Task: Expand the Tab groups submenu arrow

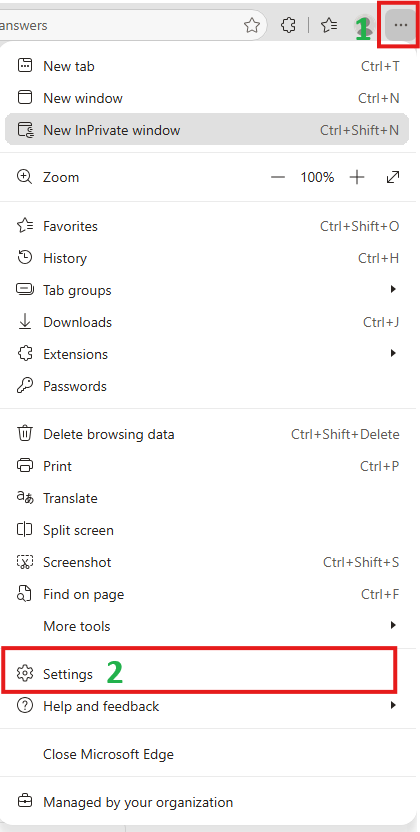Action: click(393, 290)
